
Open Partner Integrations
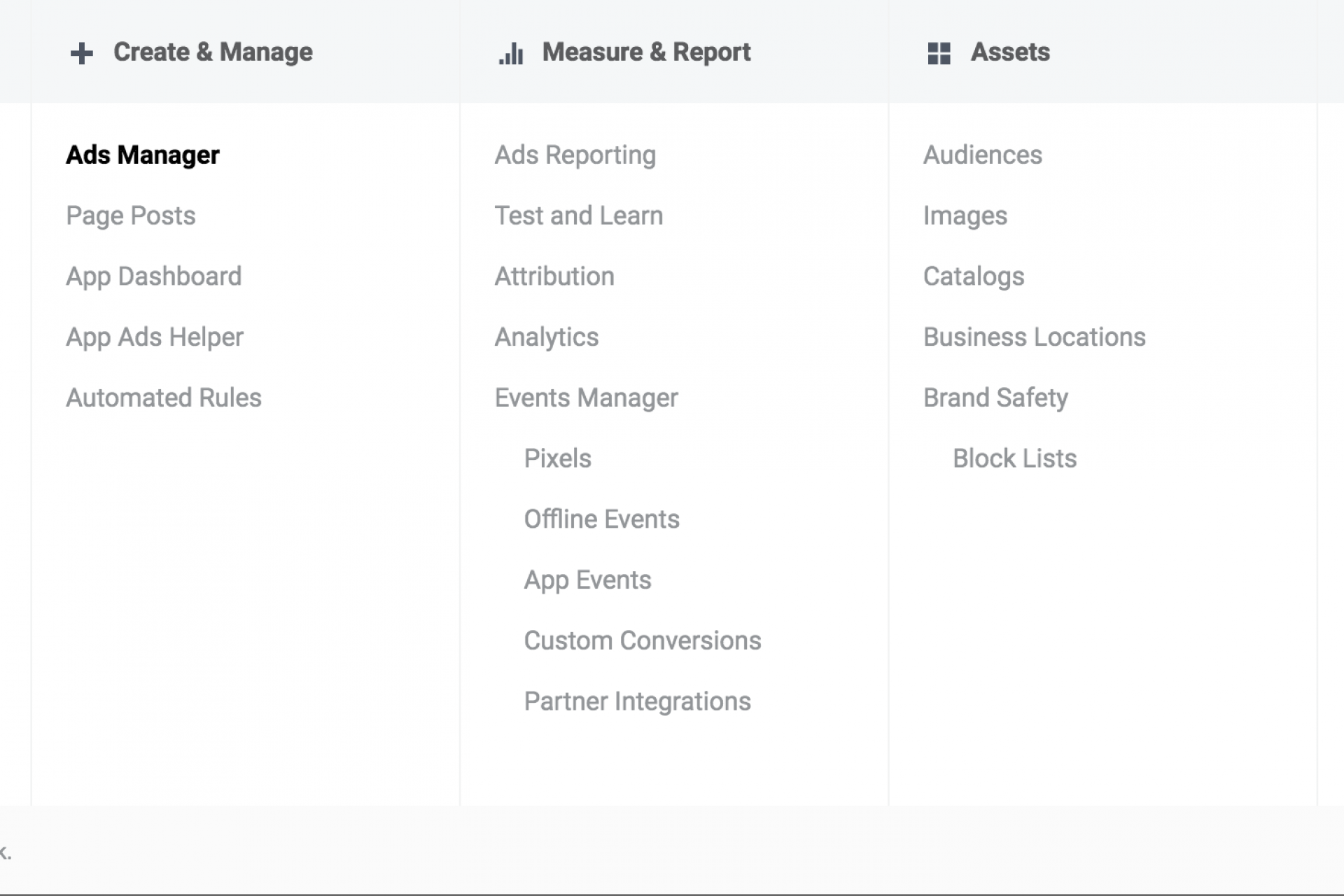click(638, 701)
